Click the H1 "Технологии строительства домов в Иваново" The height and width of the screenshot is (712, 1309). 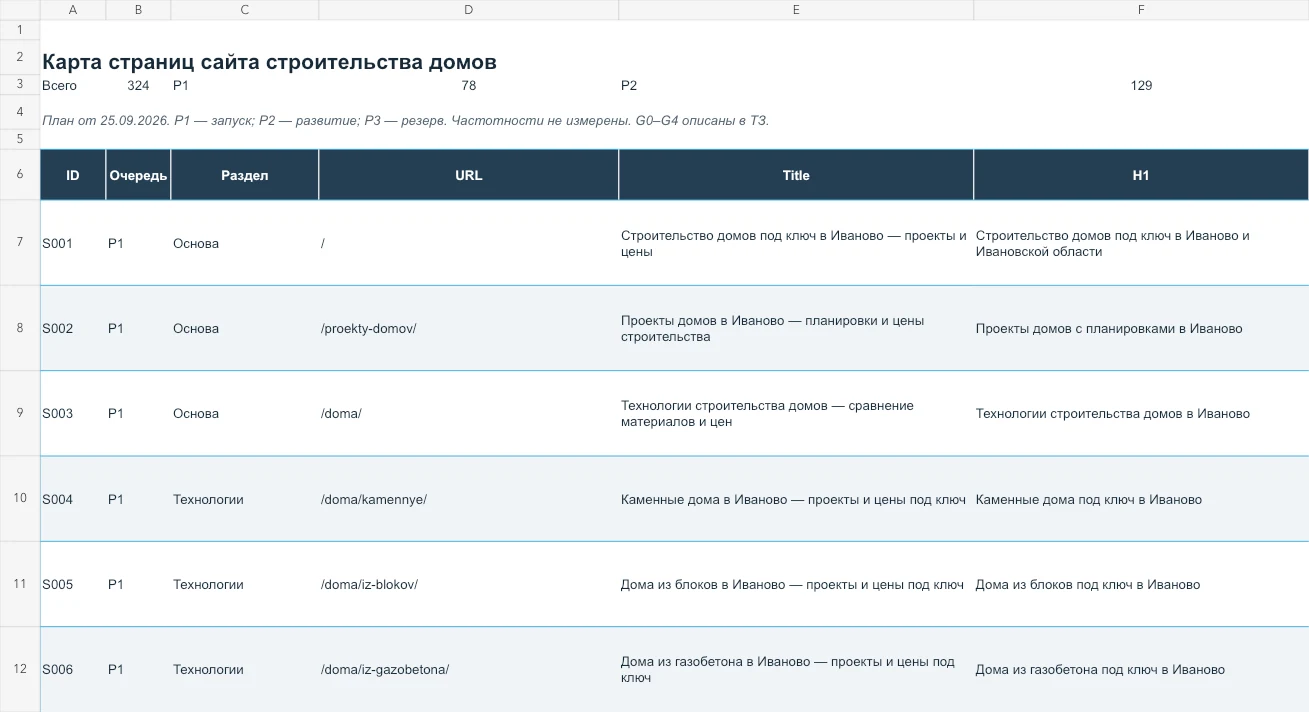(1141, 414)
